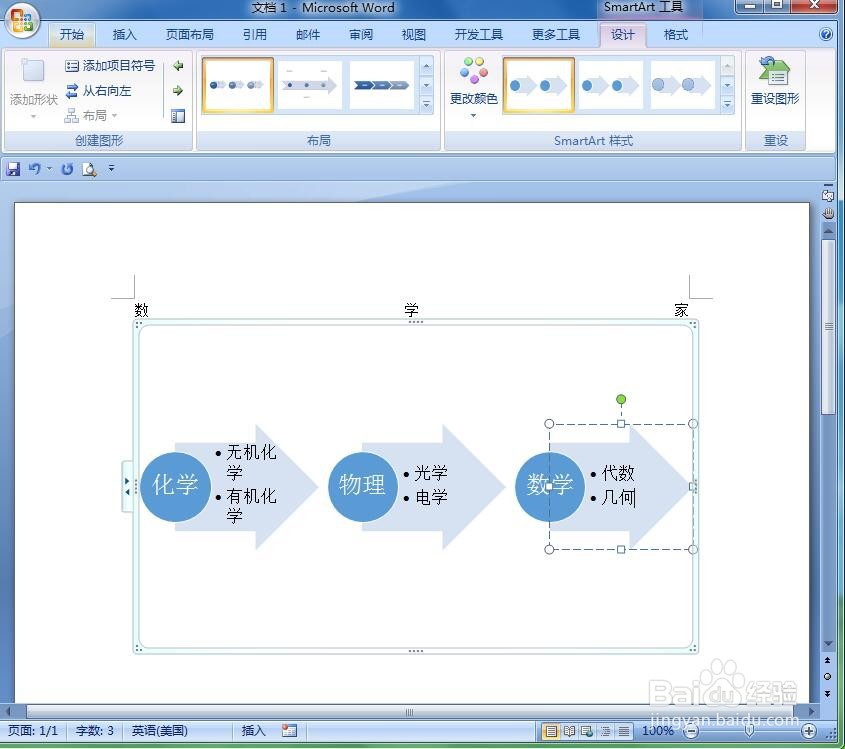Viewport: 845px width, 749px height.
Task: Switch to the 开始 tab
Action: click(72, 34)
